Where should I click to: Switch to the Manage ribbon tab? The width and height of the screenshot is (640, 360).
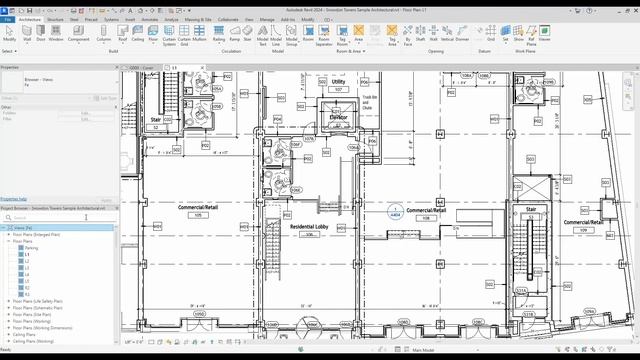coord(267,19)
